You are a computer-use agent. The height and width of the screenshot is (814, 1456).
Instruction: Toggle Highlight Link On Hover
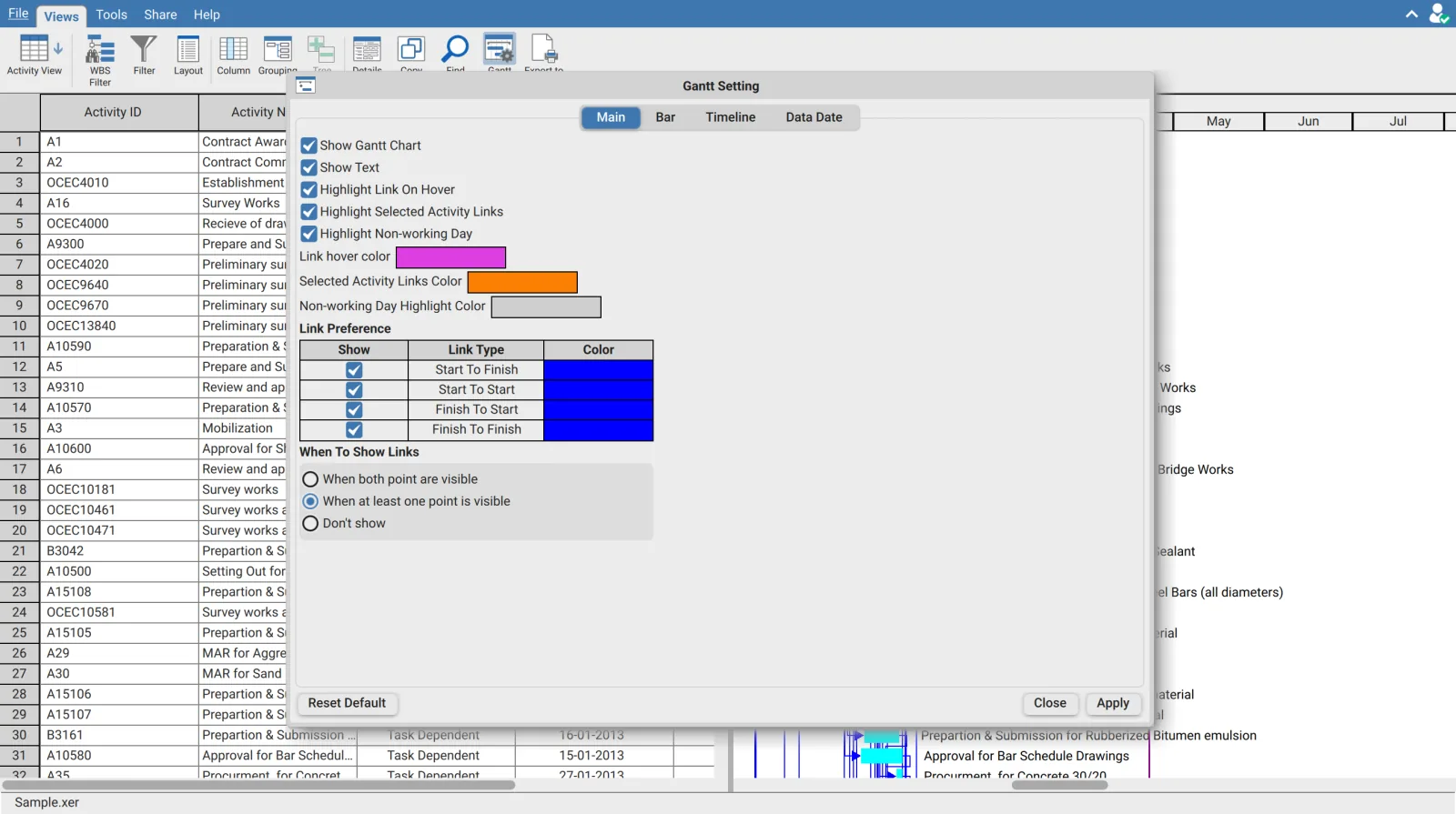click(308, 189)
